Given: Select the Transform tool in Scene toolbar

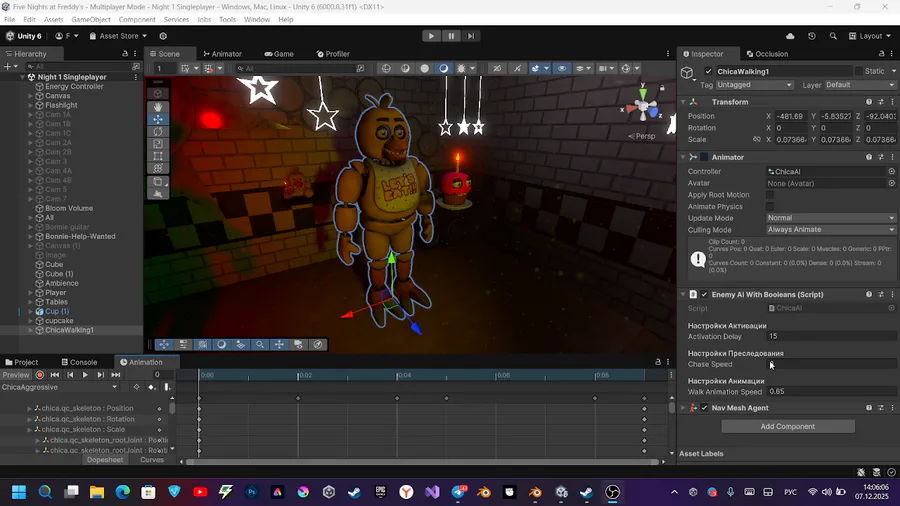Looking at the screenshot, I should pos(158,169).
